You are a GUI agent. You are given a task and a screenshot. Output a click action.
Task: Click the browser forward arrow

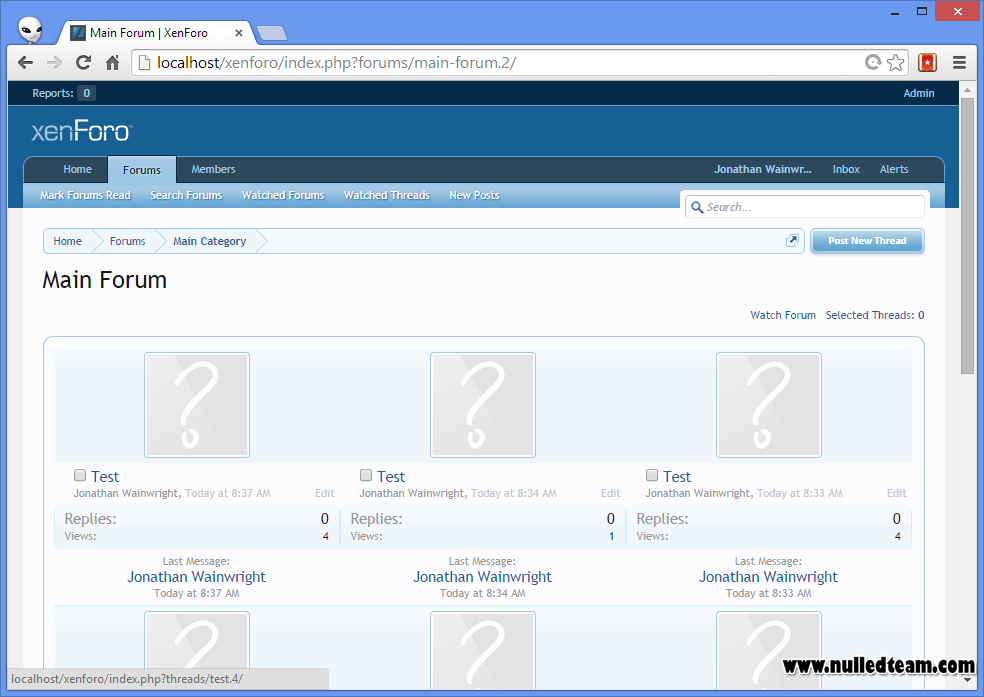55,63
